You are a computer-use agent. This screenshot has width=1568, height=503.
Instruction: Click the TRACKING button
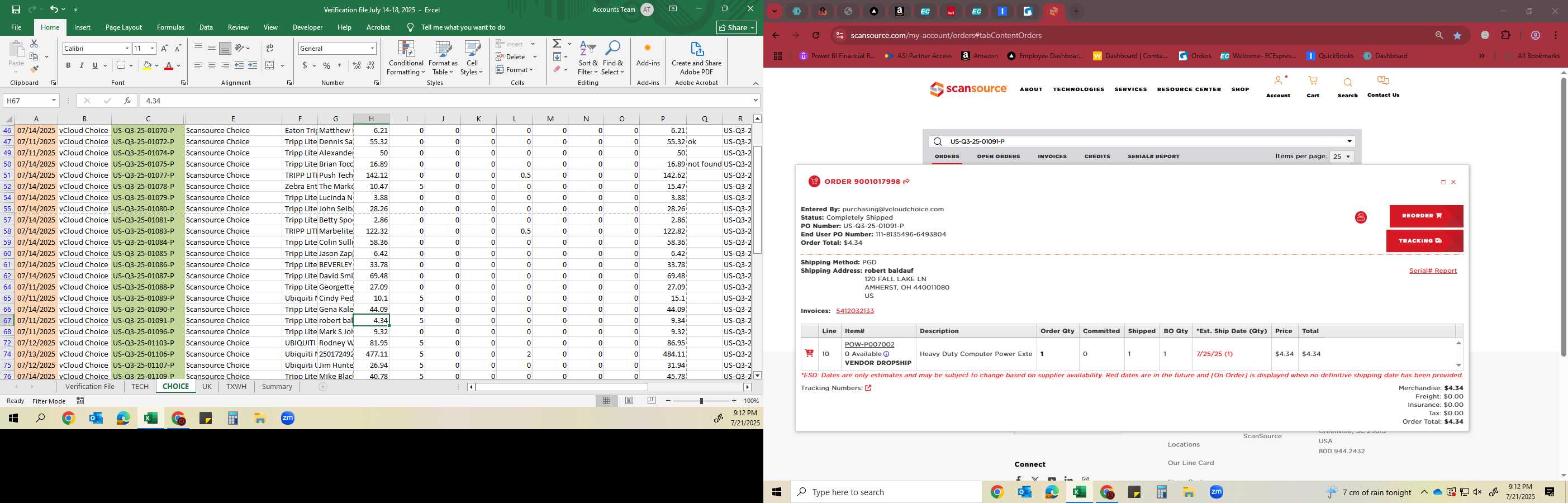pos(1424,240)
